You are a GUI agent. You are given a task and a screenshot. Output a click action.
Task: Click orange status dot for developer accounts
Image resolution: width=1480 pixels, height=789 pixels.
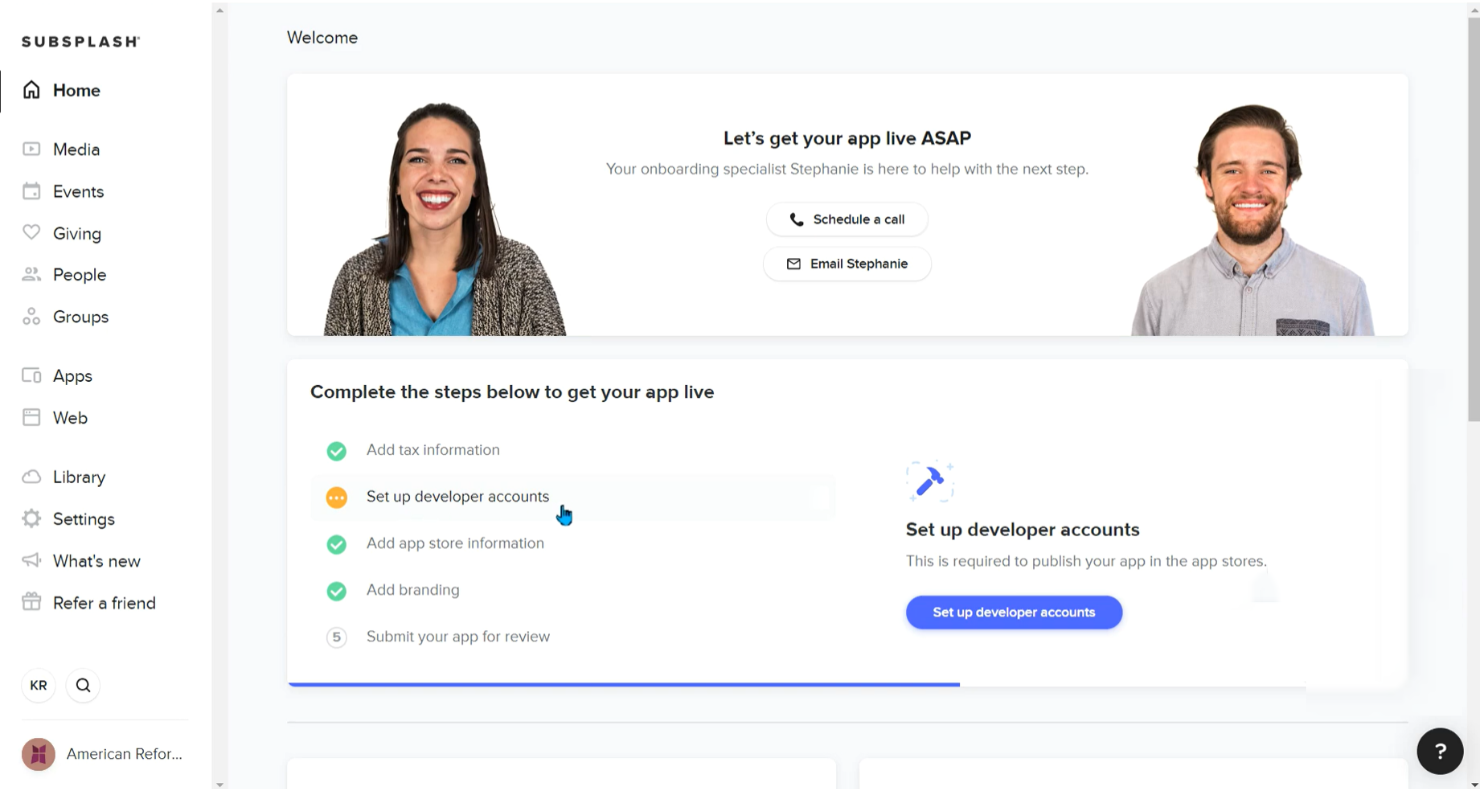tap(337, 497)
